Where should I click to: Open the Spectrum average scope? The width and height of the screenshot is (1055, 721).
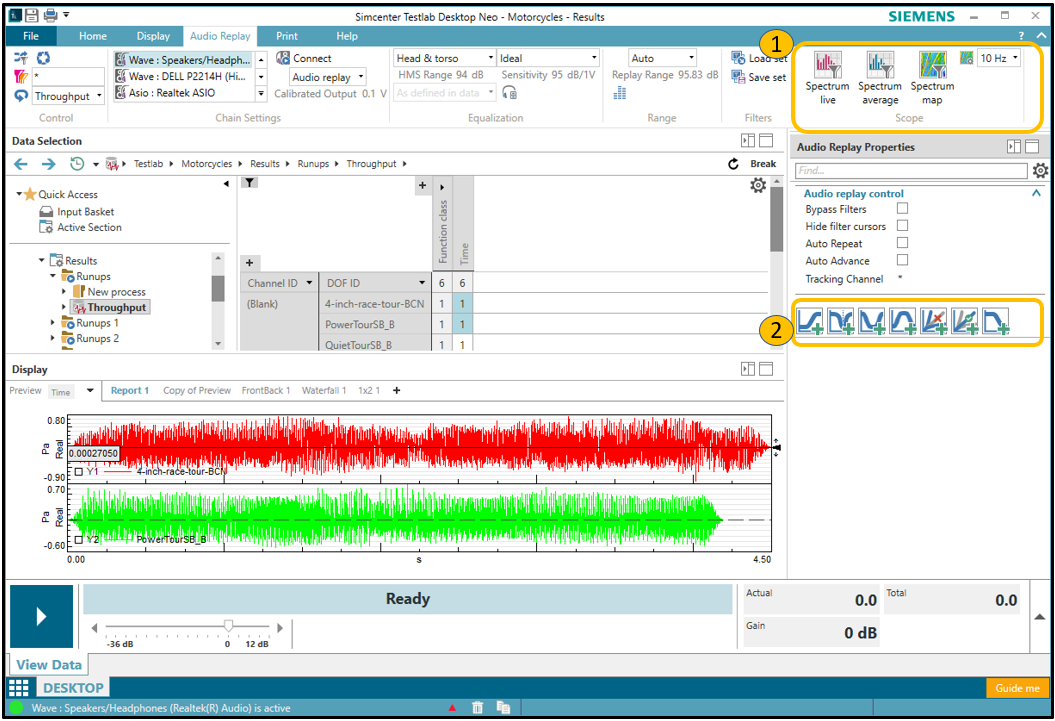tap(880, 68)
